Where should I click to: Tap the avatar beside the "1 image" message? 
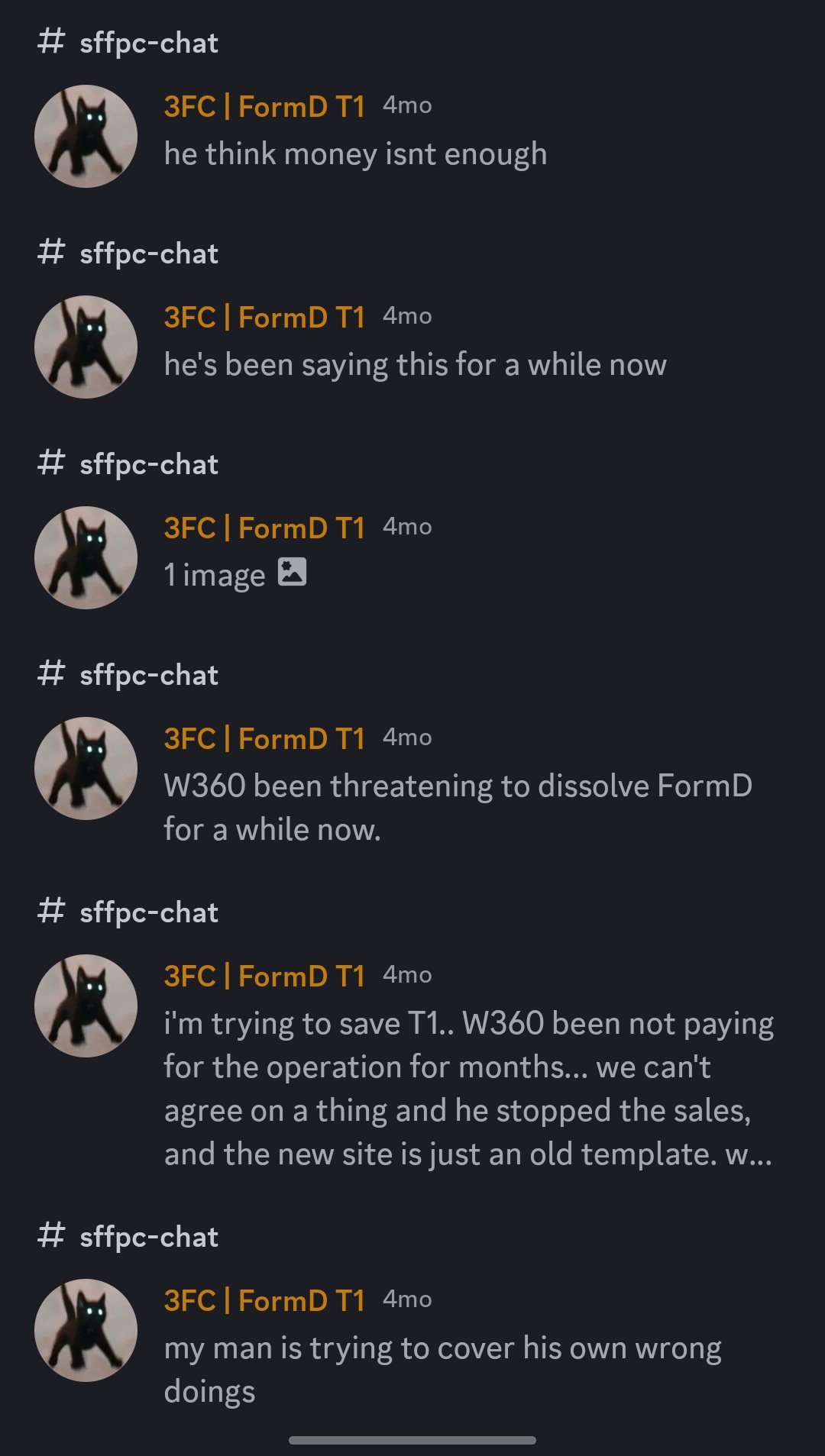click(x=86, y=557)
